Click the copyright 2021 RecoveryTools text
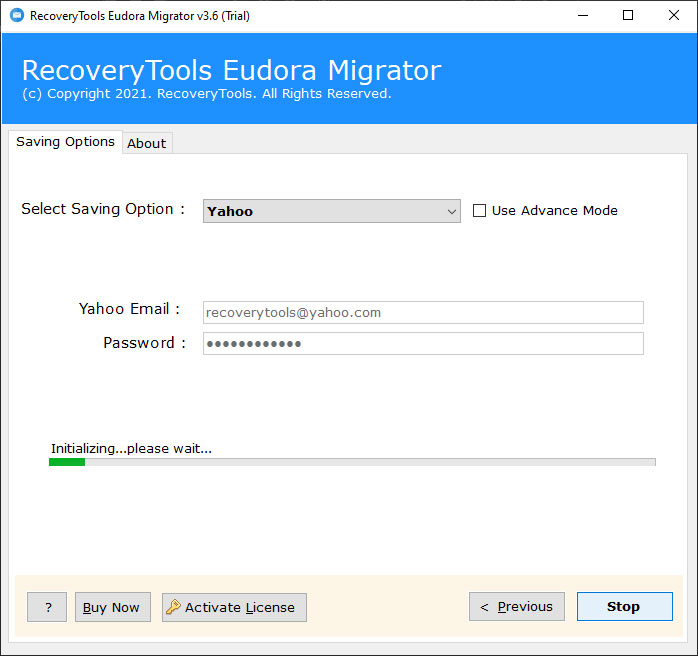This screenshot has height=656, width=698. coord(207,94)
